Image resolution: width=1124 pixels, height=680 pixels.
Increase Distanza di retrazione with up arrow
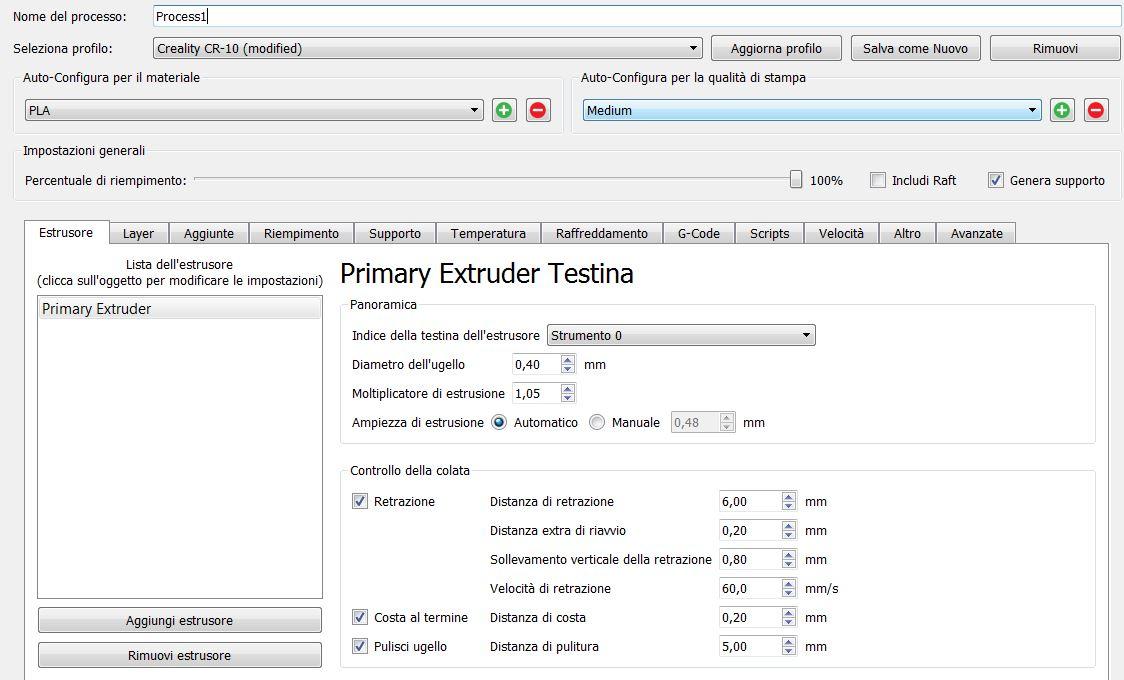pos(789,497)
